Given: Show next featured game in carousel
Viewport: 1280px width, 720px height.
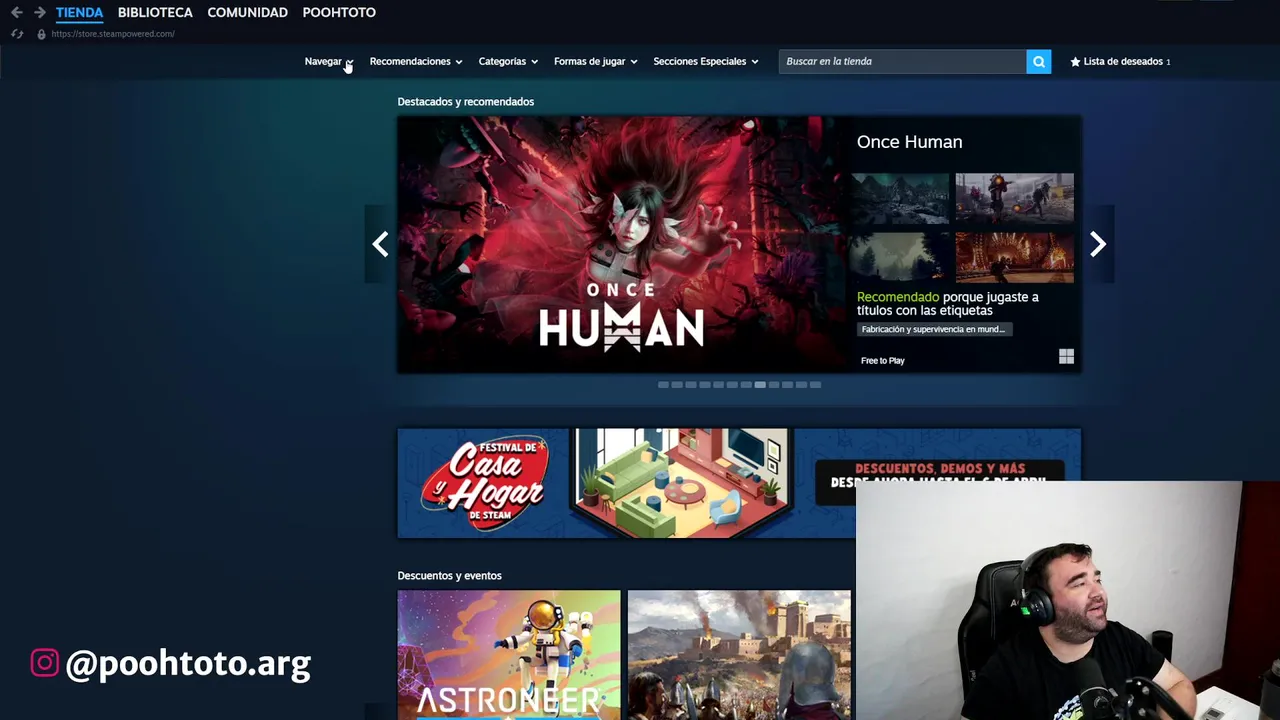Looking at the screenshot, I should click(1098, 244).
